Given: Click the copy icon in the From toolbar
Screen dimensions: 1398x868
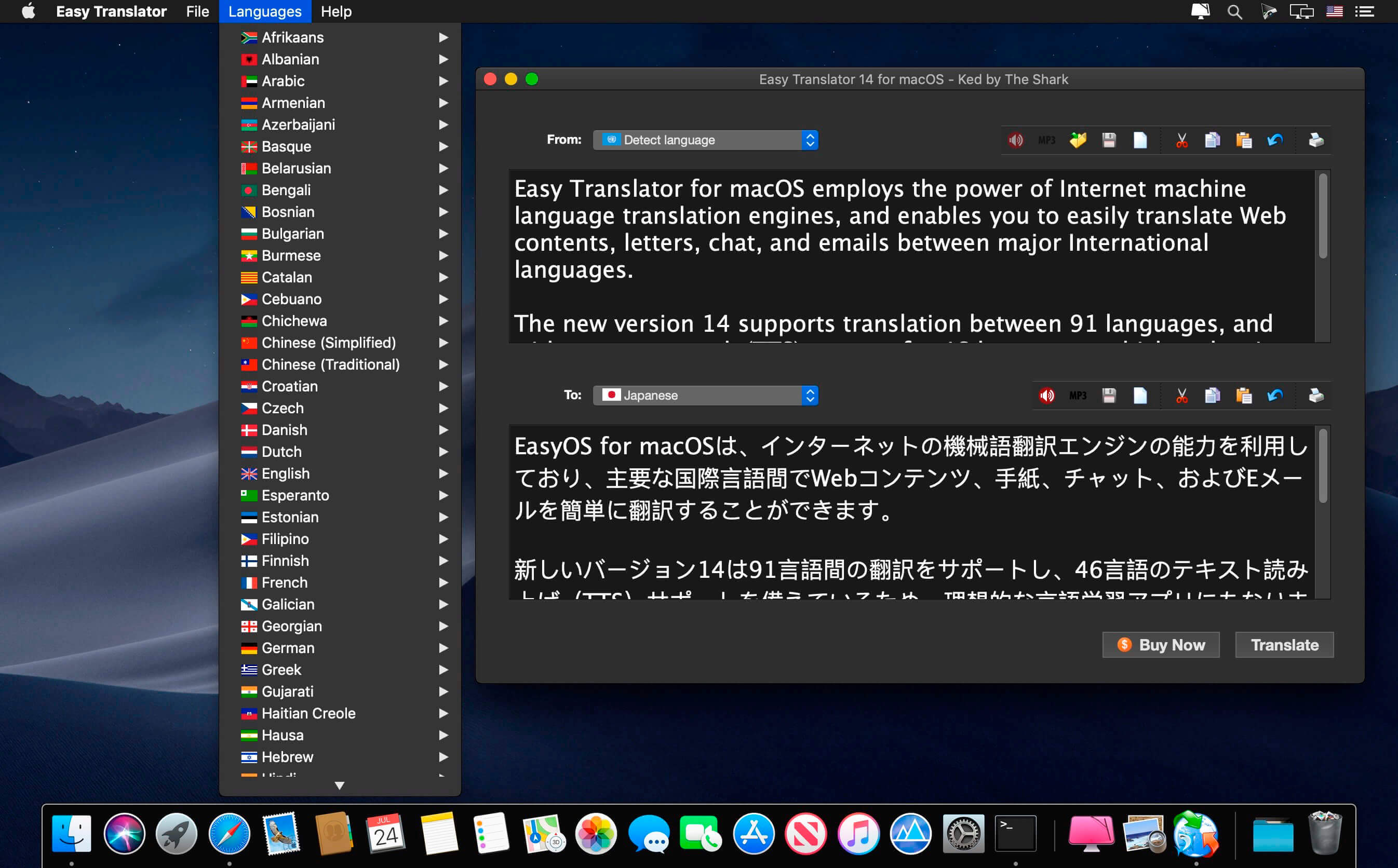Looking at the screenshot, I should point(1213,140).
